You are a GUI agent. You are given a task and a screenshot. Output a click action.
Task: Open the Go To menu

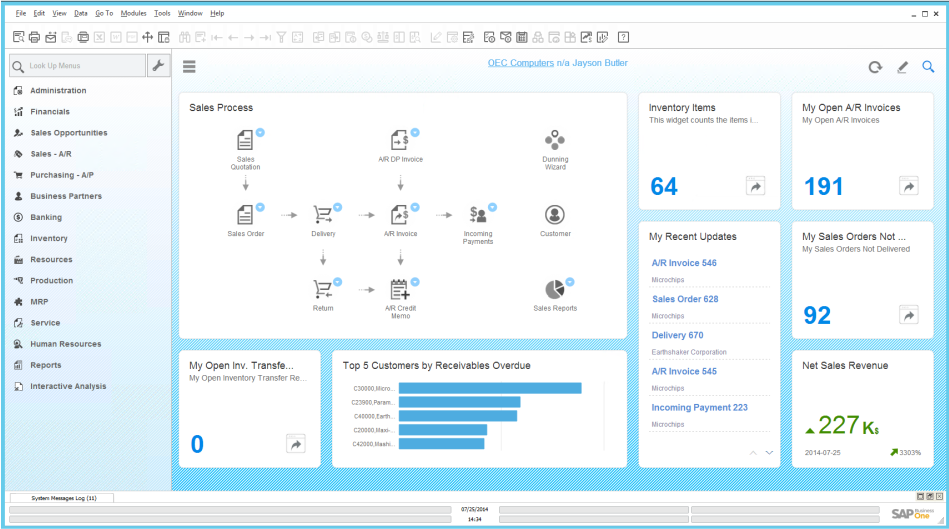pos(103,13)
